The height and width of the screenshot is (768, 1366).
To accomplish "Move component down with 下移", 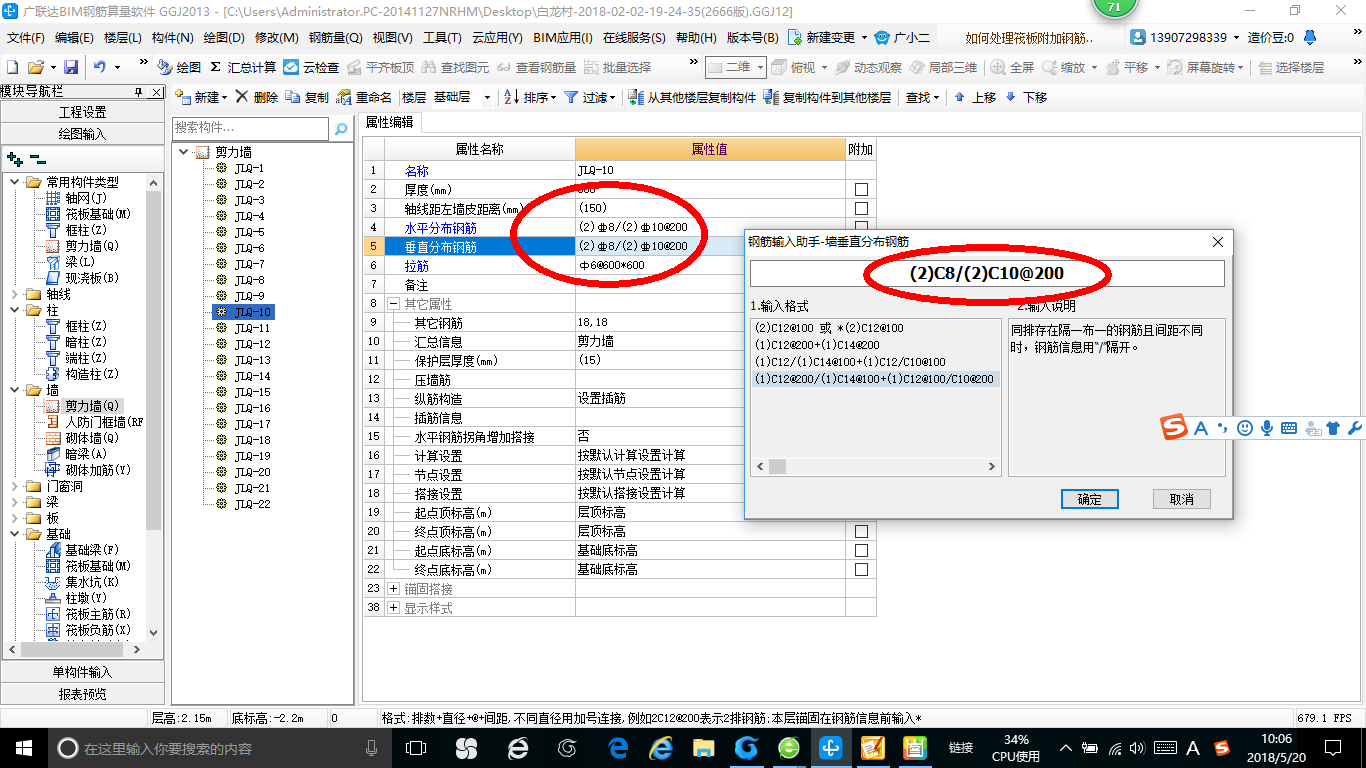I will tap(1026, 97).
